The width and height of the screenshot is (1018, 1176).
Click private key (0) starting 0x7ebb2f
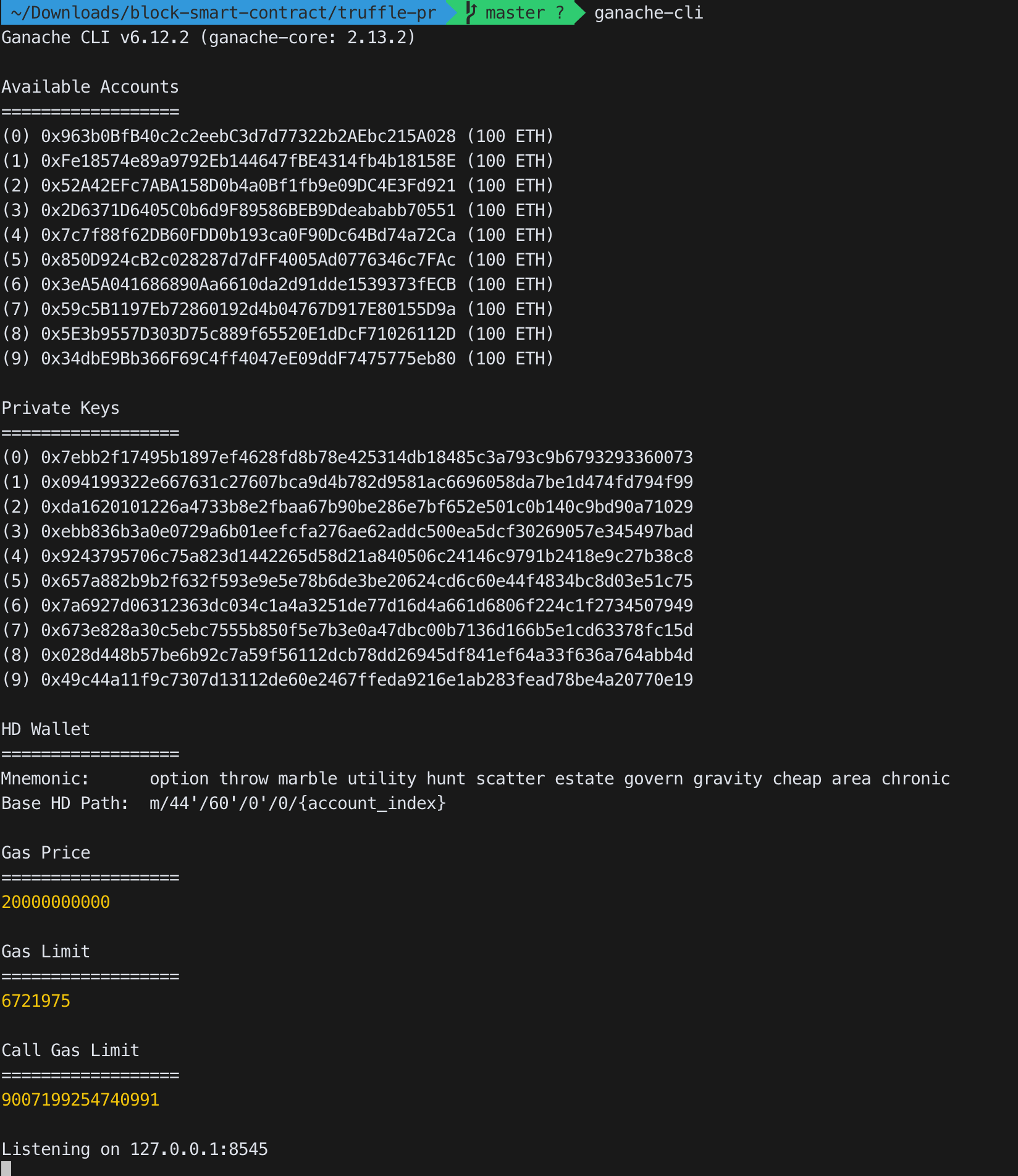[367, 458]
